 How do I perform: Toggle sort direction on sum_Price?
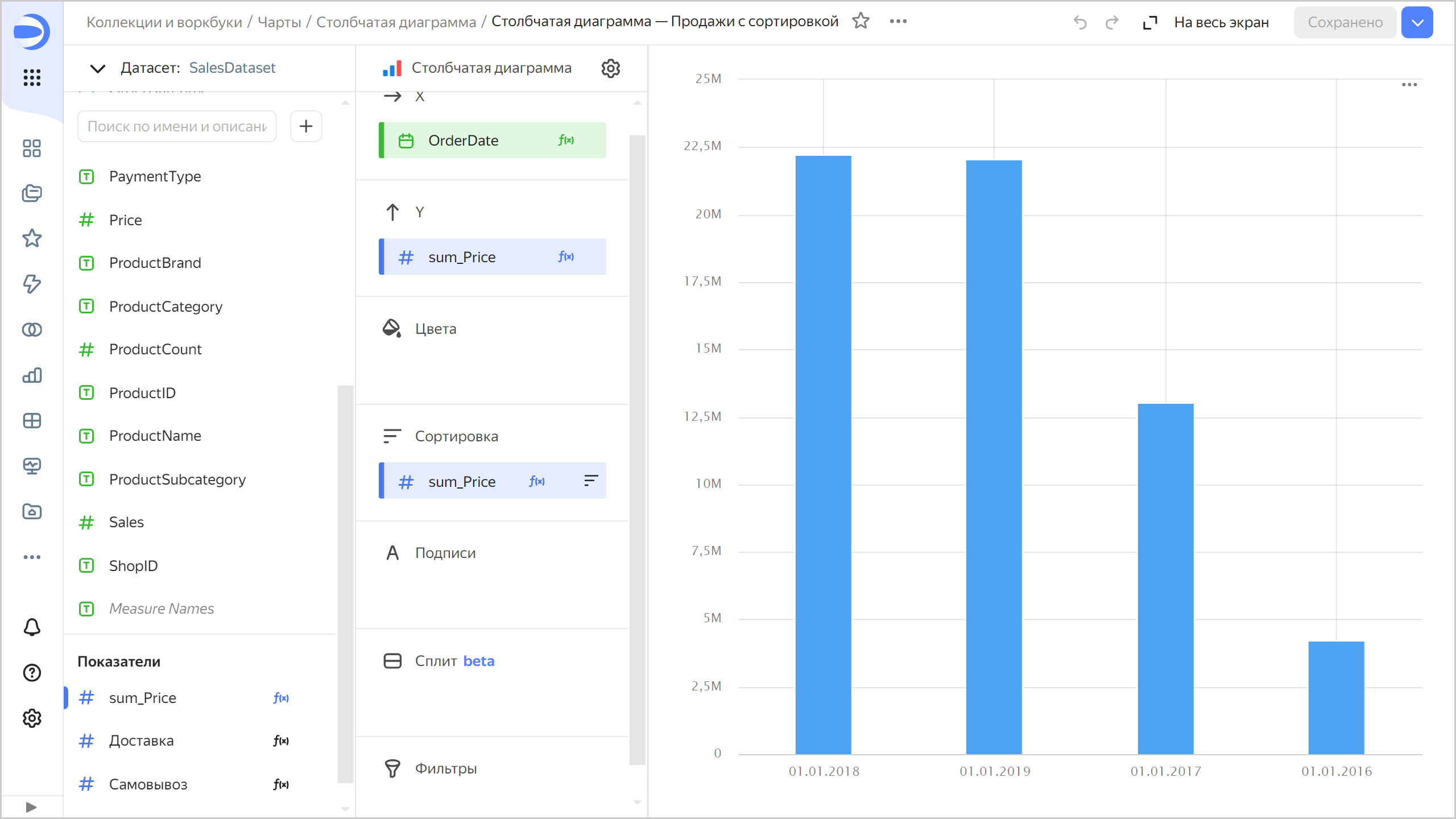(590, 481)
